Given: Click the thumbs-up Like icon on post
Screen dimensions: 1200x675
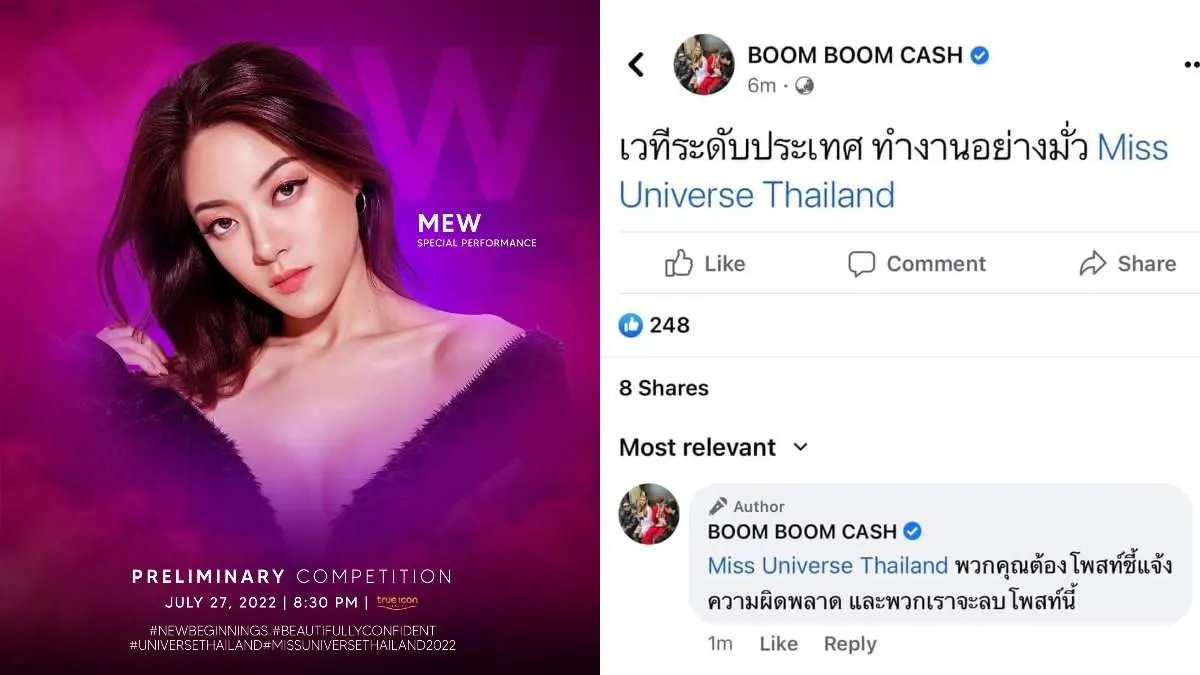Looking at the screenshot, I should 679,263.
